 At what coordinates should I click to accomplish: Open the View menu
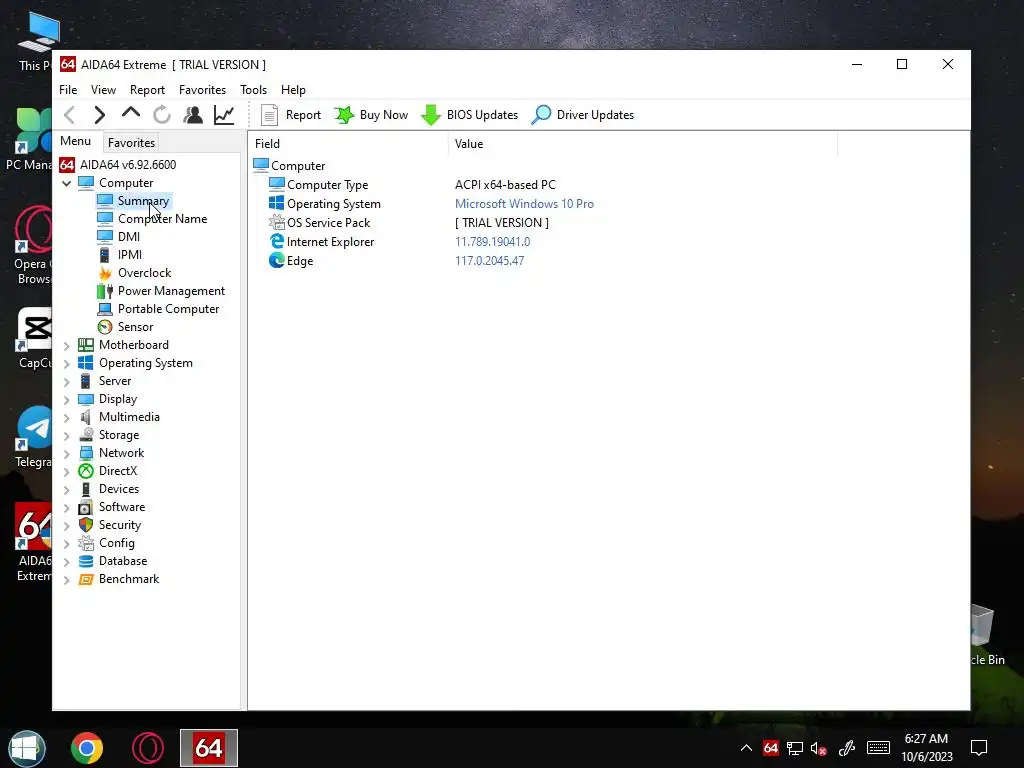point(103,89)
